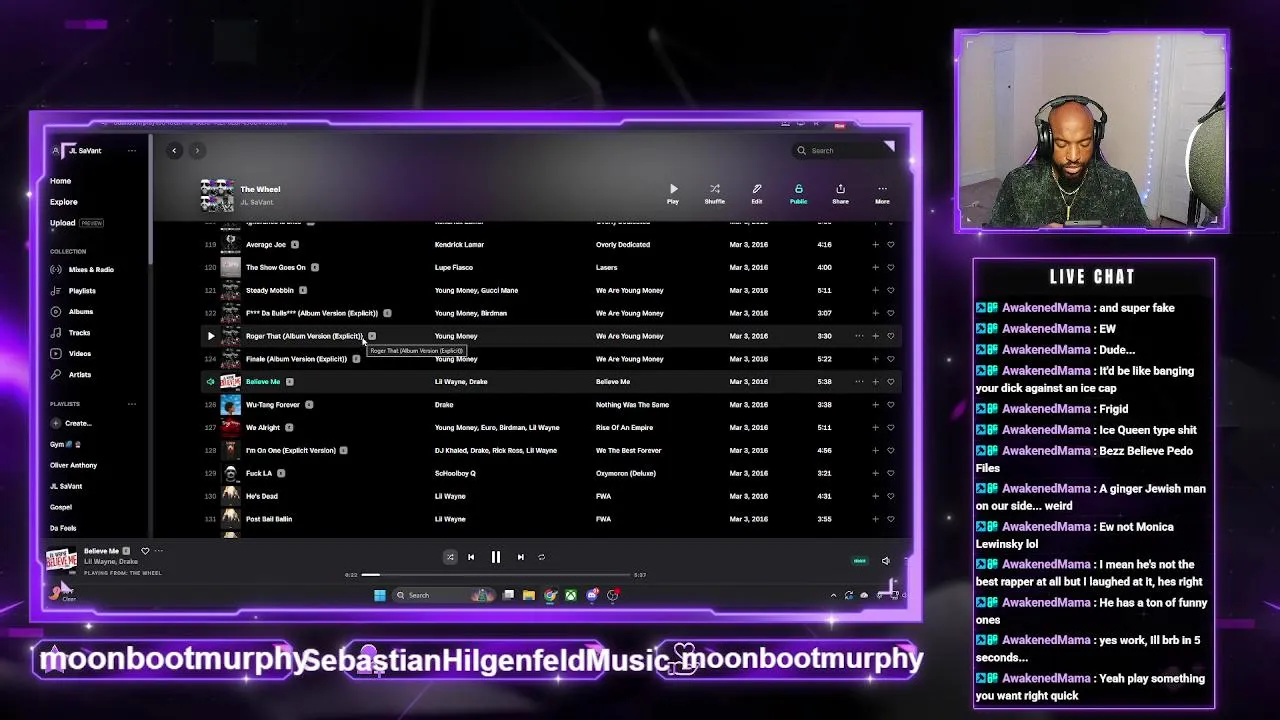Toggle the Public playlist lock
The image size is (1280, 720).
click(x=798, y=194)
